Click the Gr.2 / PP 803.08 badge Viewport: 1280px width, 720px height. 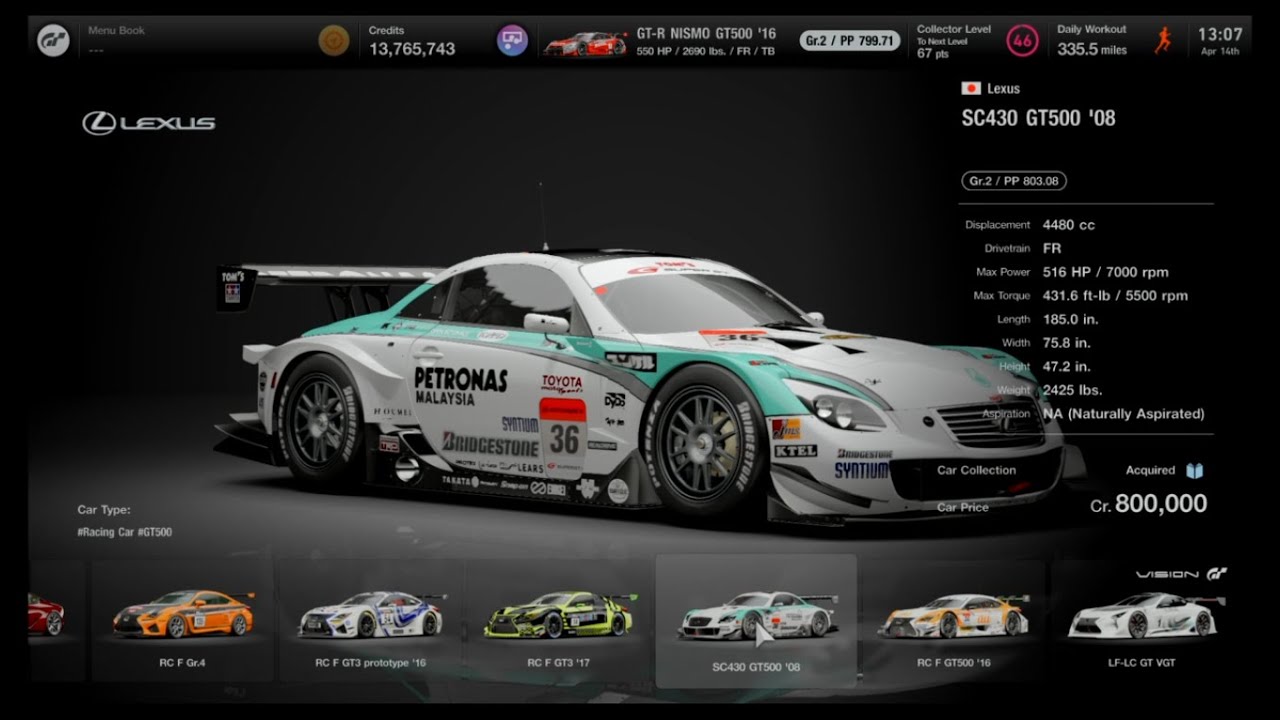point(1014,181)
